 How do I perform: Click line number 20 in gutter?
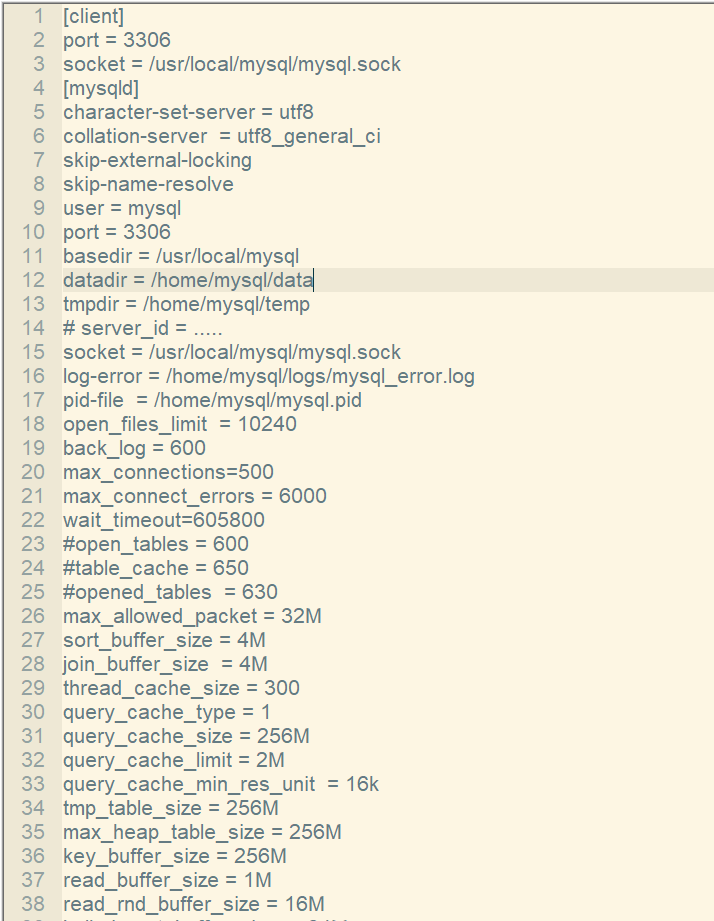(x=34, y=472)
